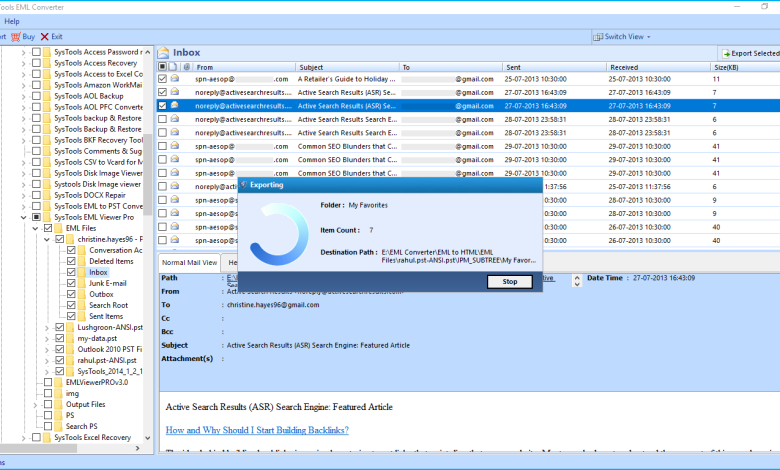Expand the my-data.pst node
Image resolution: width=780 pixels, height=470 pixels.
(x=47, y=338)
